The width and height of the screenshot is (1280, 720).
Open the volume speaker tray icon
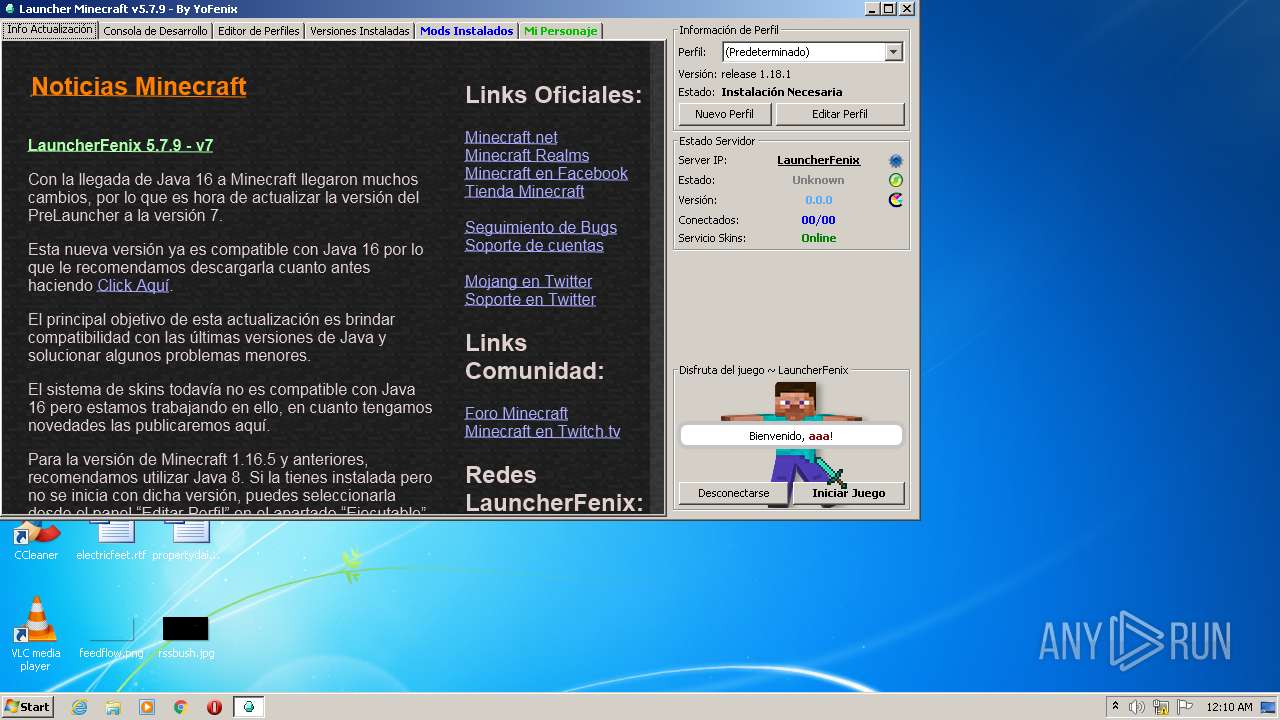[1137, 707]
